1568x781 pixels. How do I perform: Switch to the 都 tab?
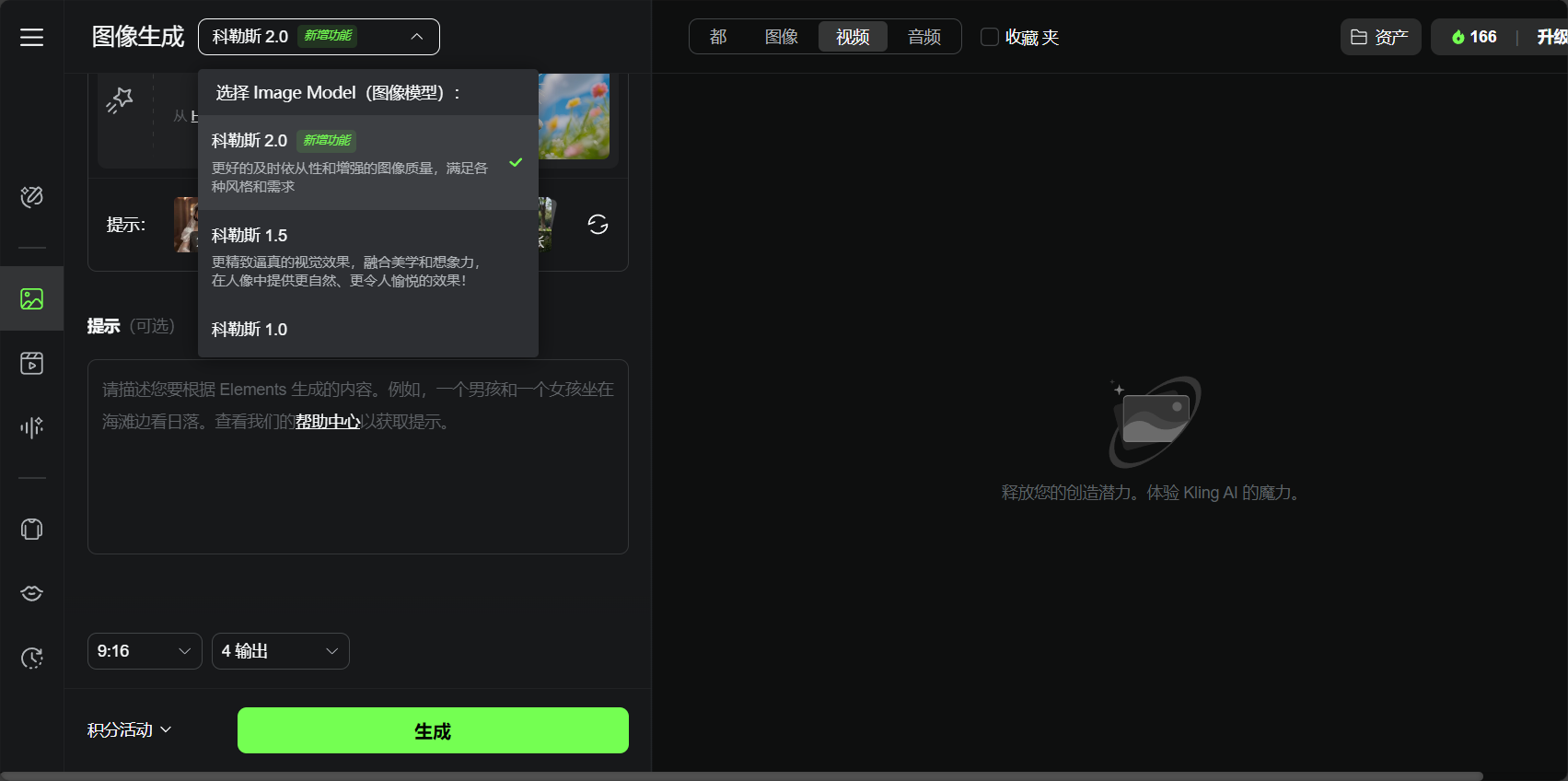pos(718,37)
